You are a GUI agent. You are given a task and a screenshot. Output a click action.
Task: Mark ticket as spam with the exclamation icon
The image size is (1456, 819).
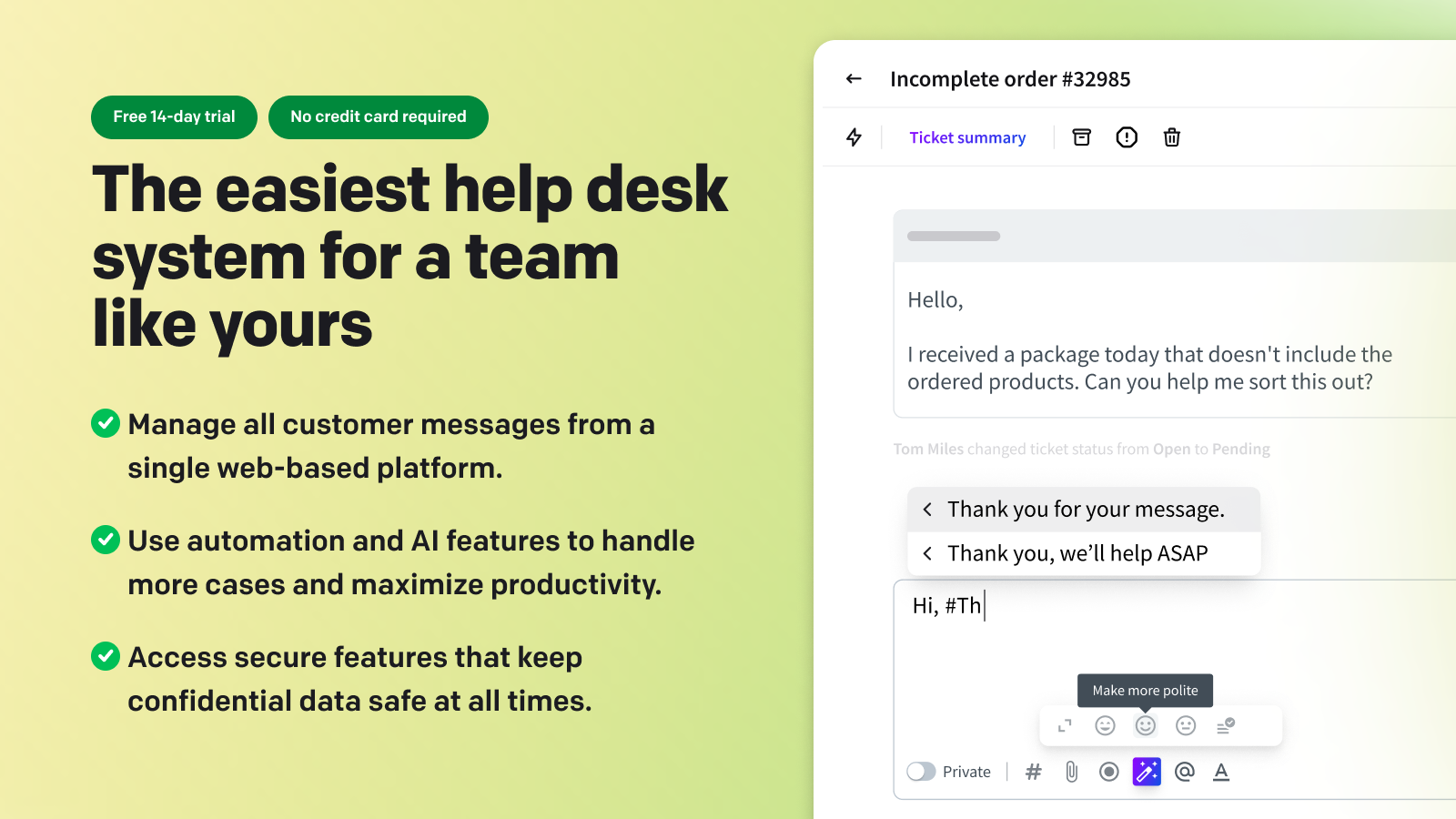tap(1127, 137)
